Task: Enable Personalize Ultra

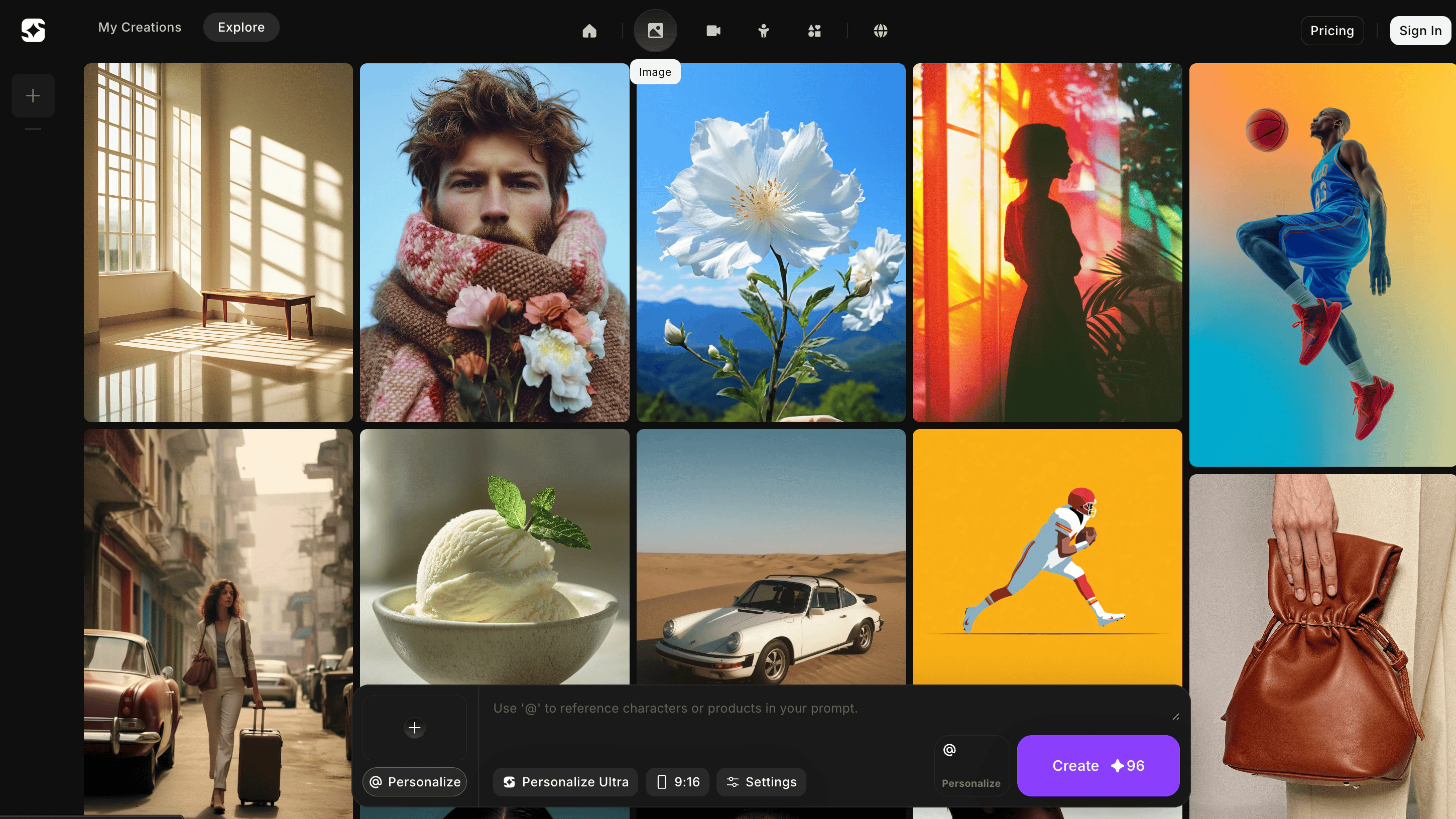Action: pyautogui.click(x=565, y=782)
